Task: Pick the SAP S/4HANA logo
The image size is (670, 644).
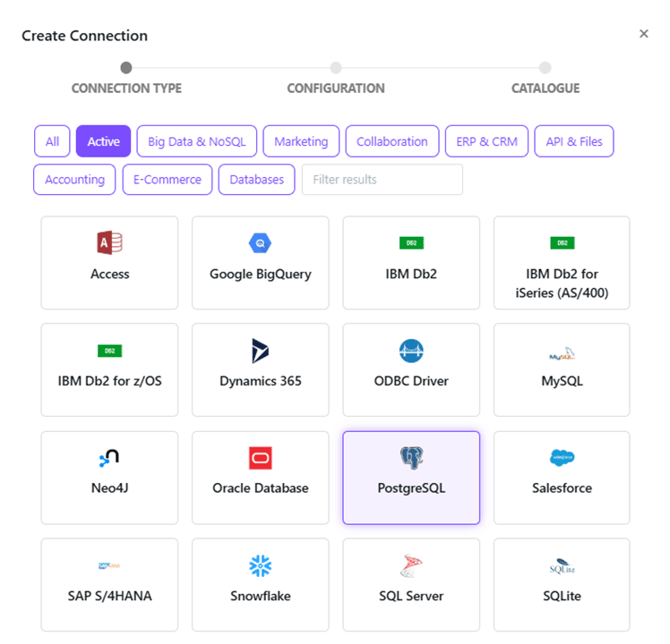Action: tap(109, 565)
